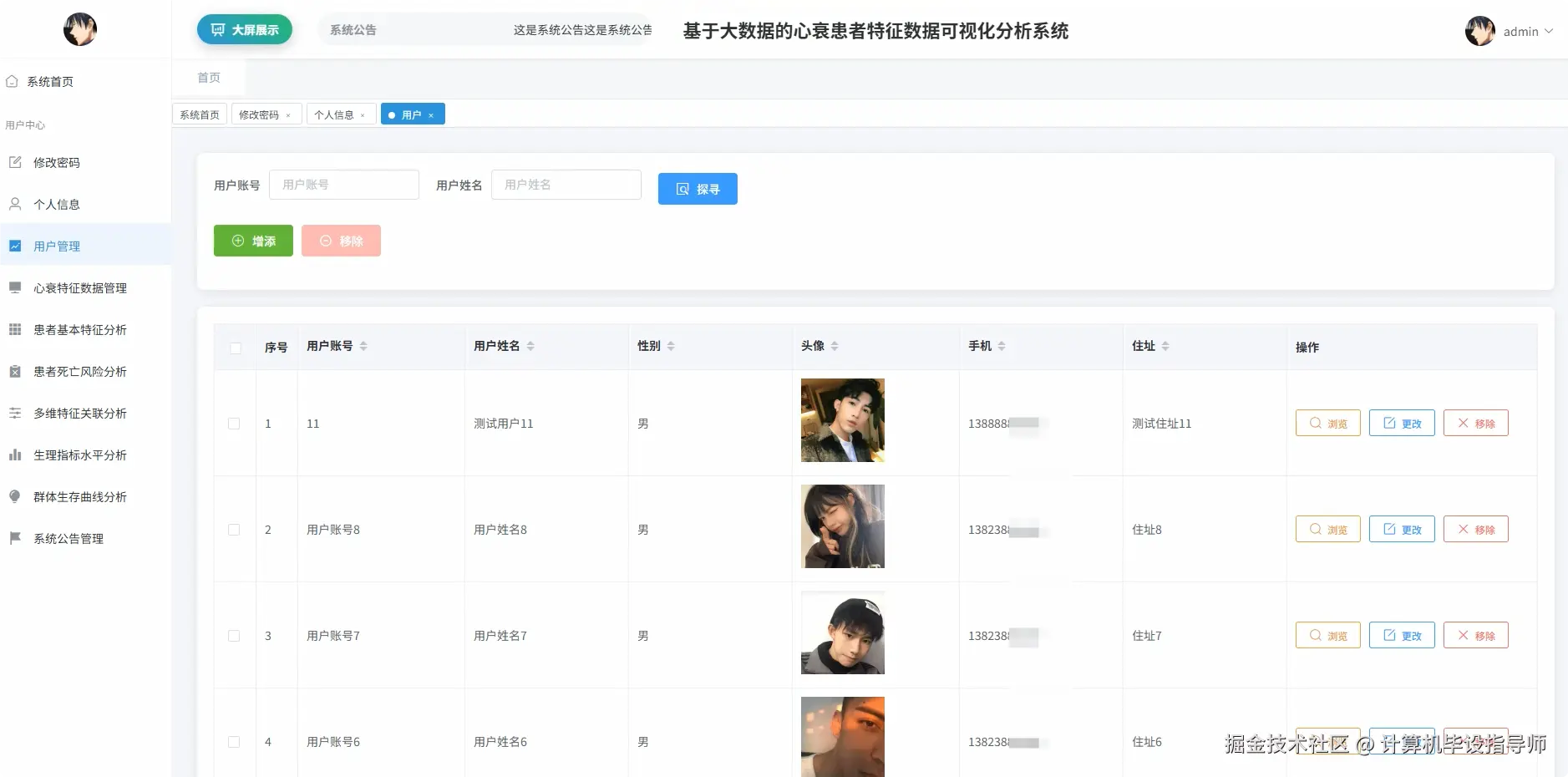Open 心衰特征数据管理 in sidebar menu

pos(86,287)
